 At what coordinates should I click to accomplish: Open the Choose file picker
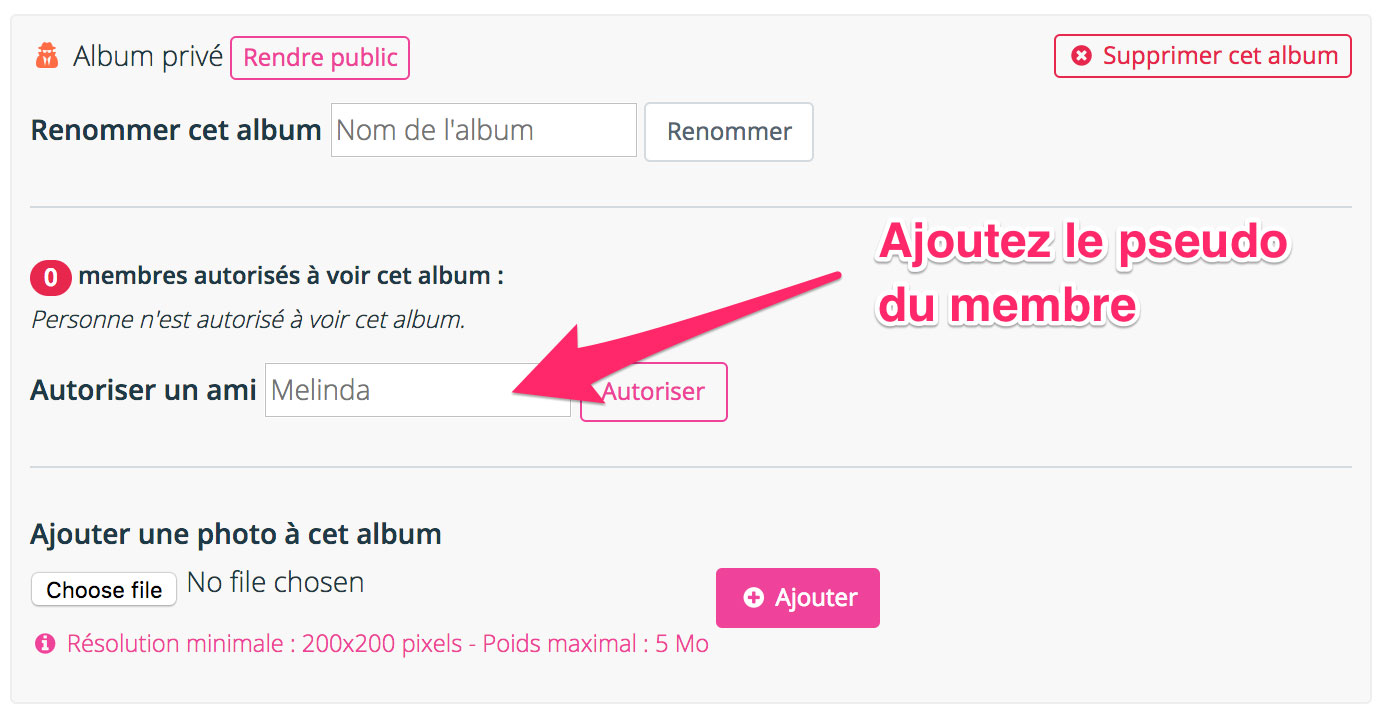(104, 590)
